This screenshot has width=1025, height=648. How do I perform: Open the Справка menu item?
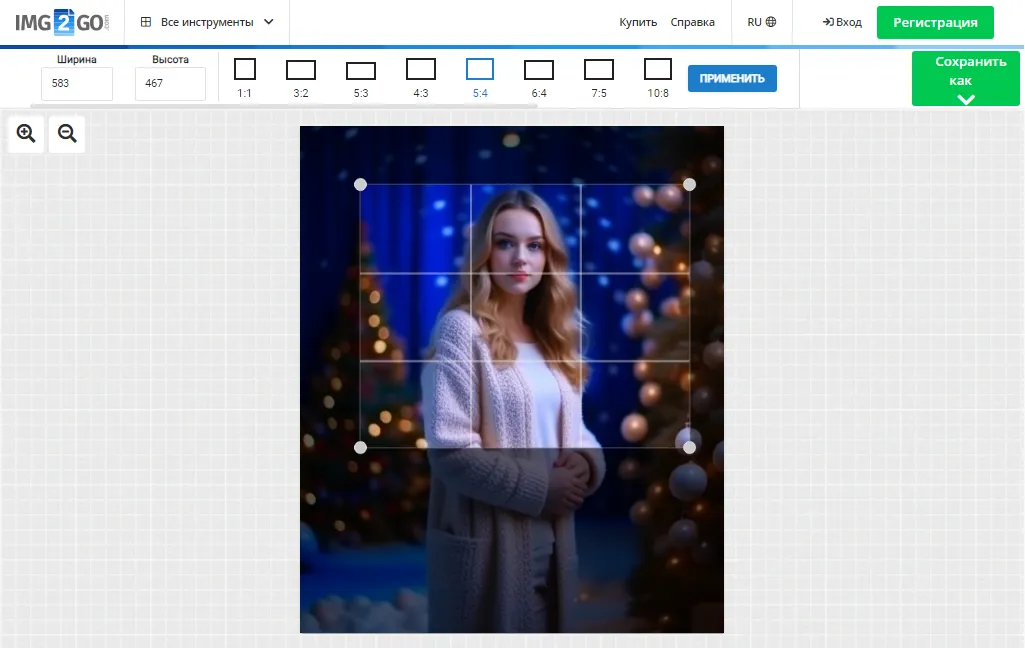(692, 22)
